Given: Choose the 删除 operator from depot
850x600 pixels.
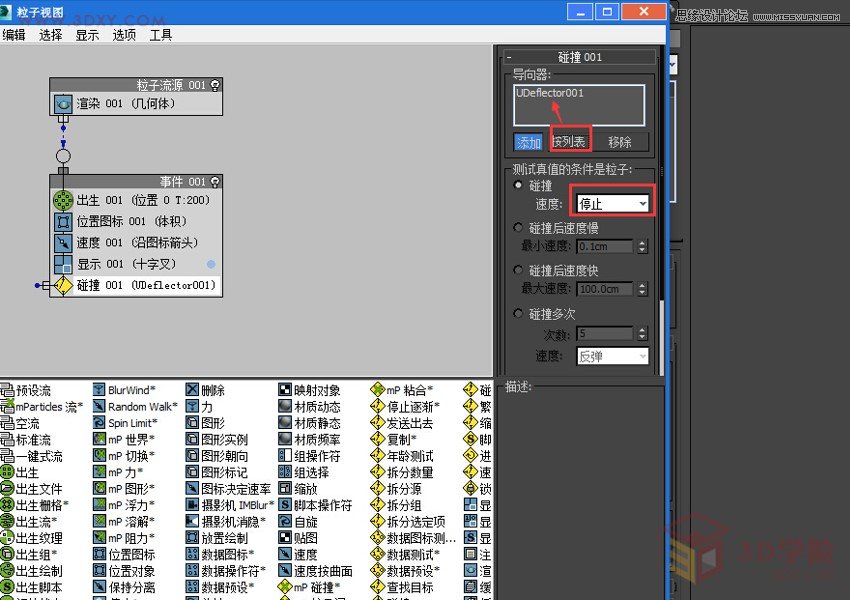Looking at the screenshot, I should click(x=192, y=391).
